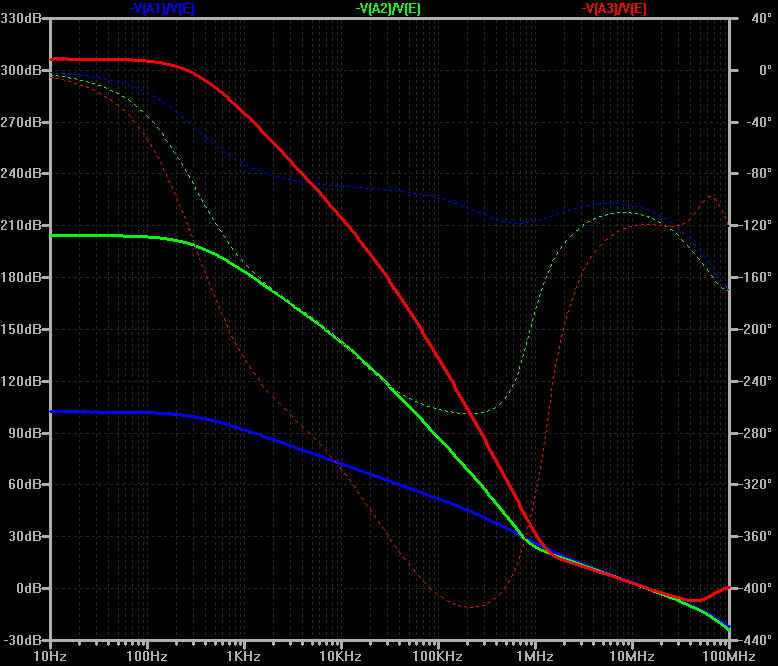Click the -360° phase axis label
778x666 pixels.
pyautogui.click(x=756, y=536)
